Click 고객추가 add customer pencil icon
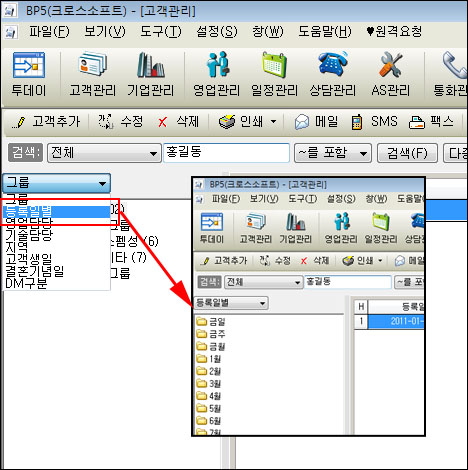This screenshot has height=470, width=468. pyautogui.click(x=19, y=122)
